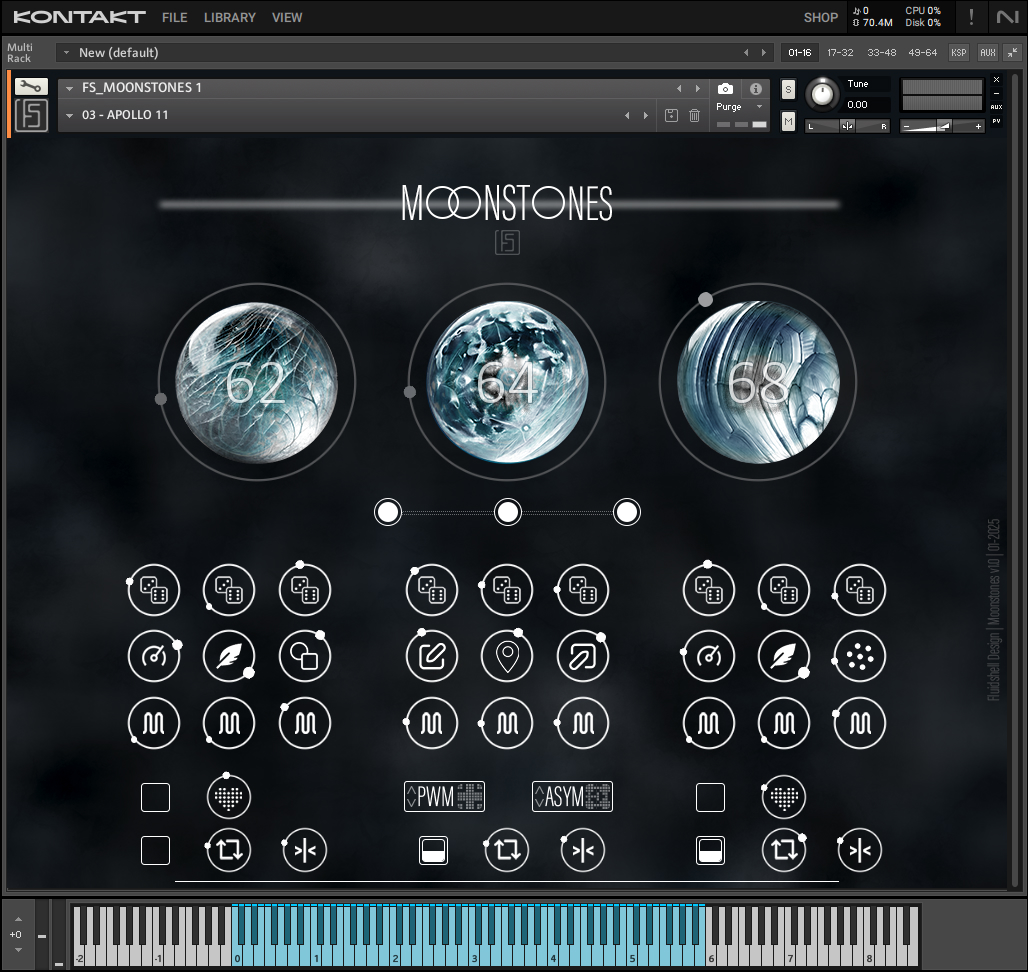The image size is (1028, 972).
Task: Click the exclamation alert icon in top bar
Action: (x=971, y=17)
